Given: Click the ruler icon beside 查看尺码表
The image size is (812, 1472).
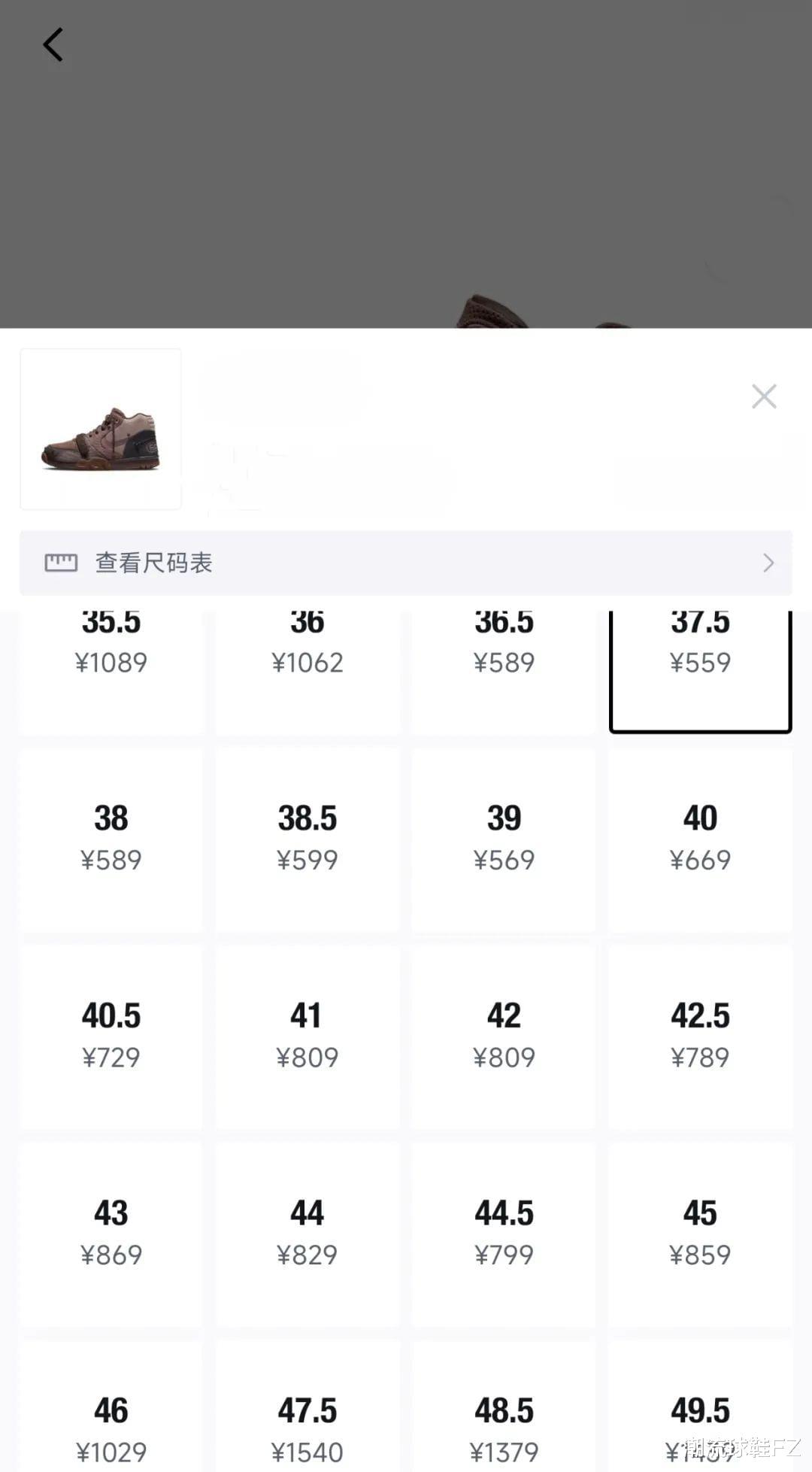Looking at the screenshot, I should click(61, 563).
